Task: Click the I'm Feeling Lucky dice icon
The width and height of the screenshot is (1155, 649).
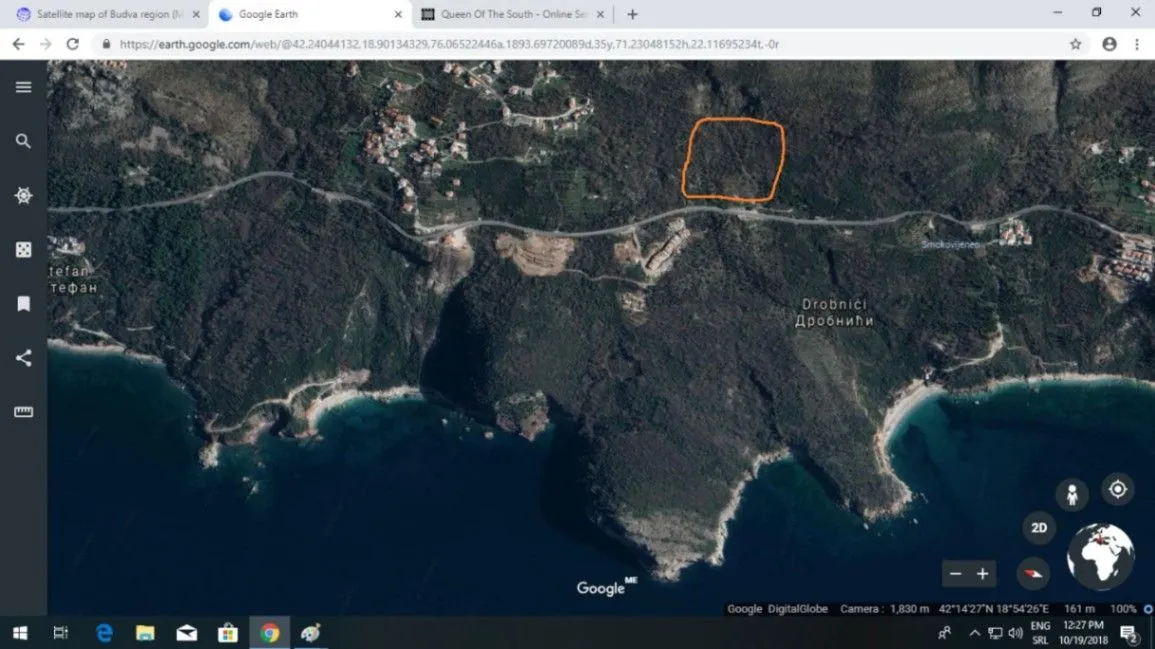Action: tap(22, 249)
